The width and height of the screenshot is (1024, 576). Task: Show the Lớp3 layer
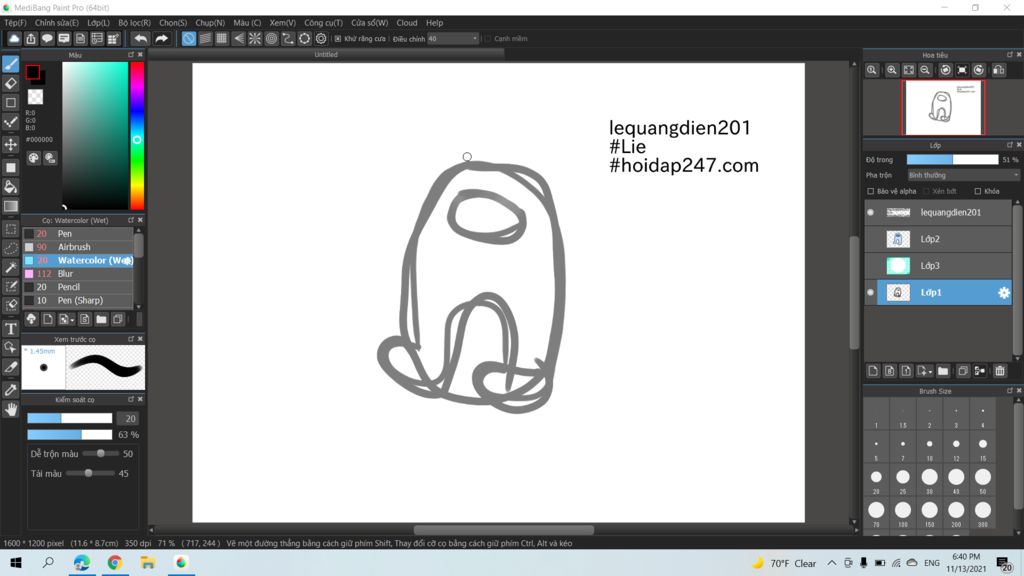click(871, 266)
